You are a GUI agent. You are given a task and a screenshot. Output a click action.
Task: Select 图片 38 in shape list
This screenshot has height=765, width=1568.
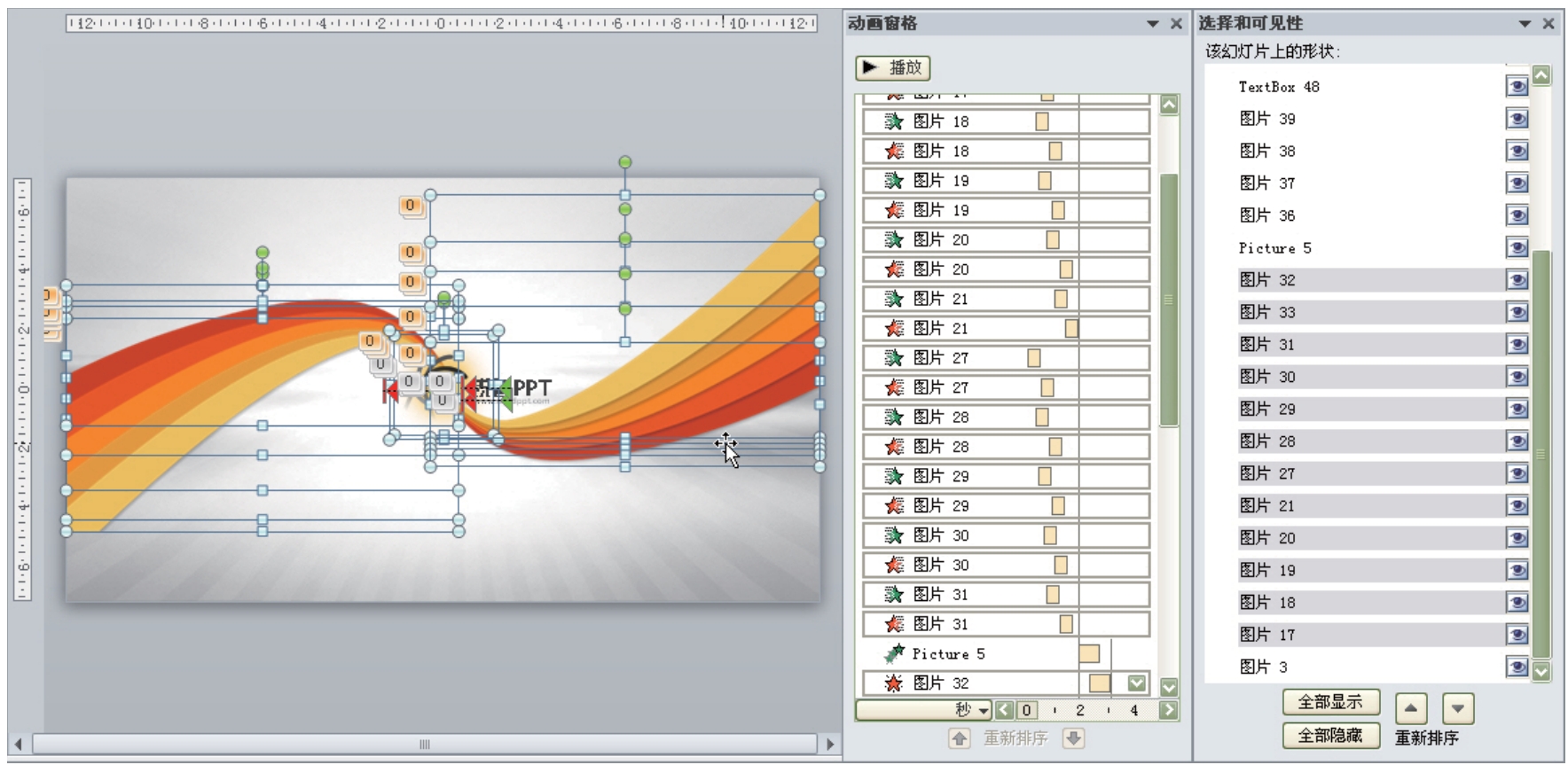[x=1267, y=152]
